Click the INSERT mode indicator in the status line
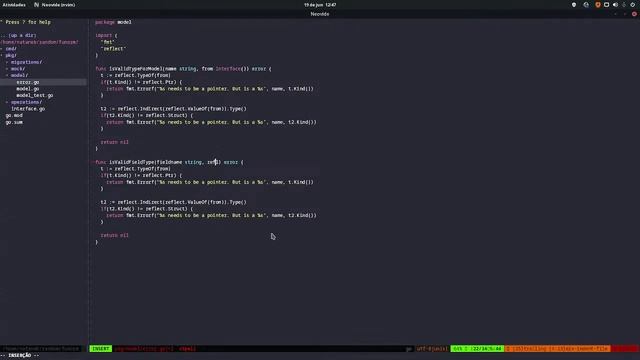This screenshot has height=360, width=640. [101, 349]
